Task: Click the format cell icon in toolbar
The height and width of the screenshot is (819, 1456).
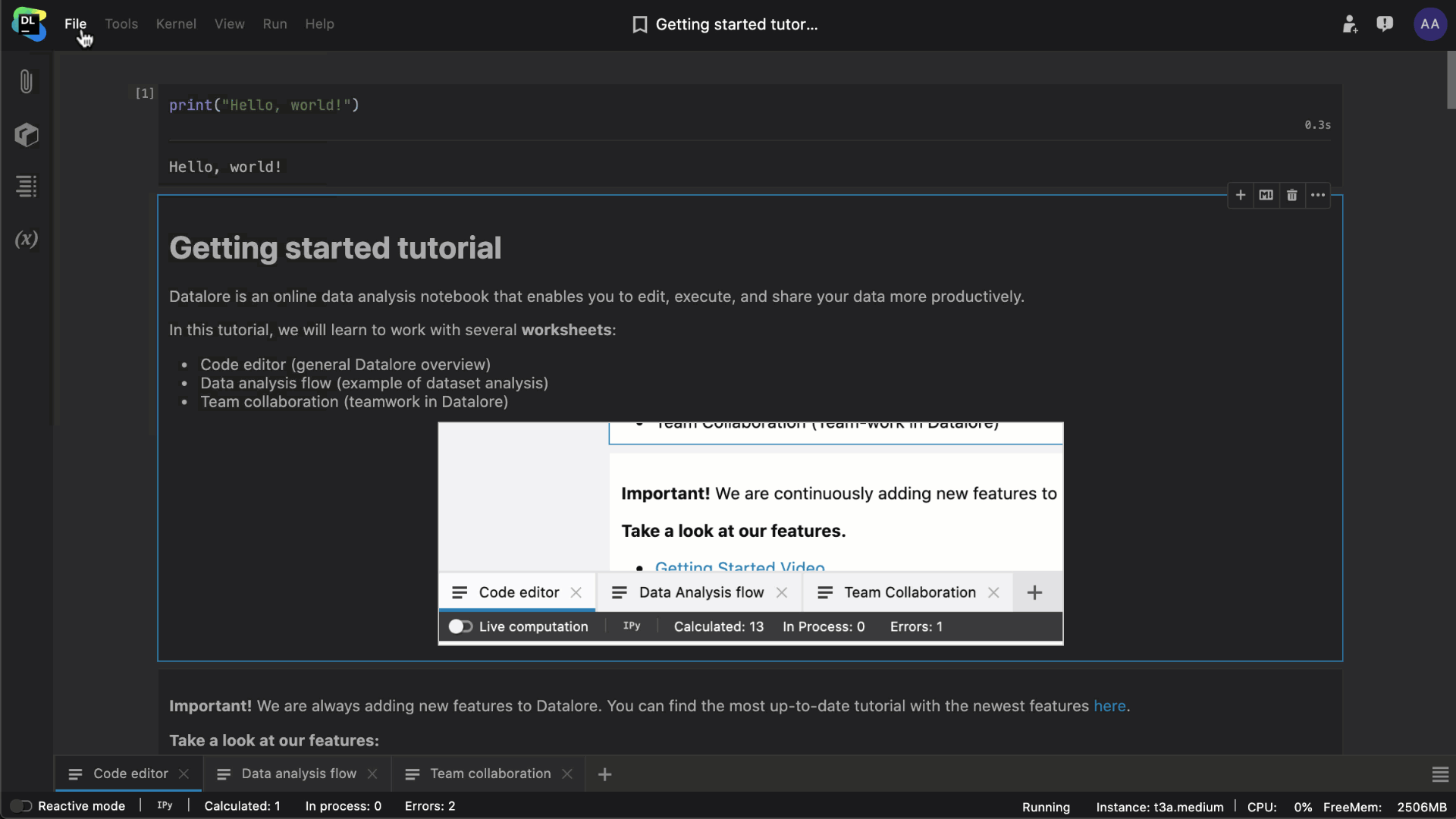Action: coord(1266,195)
